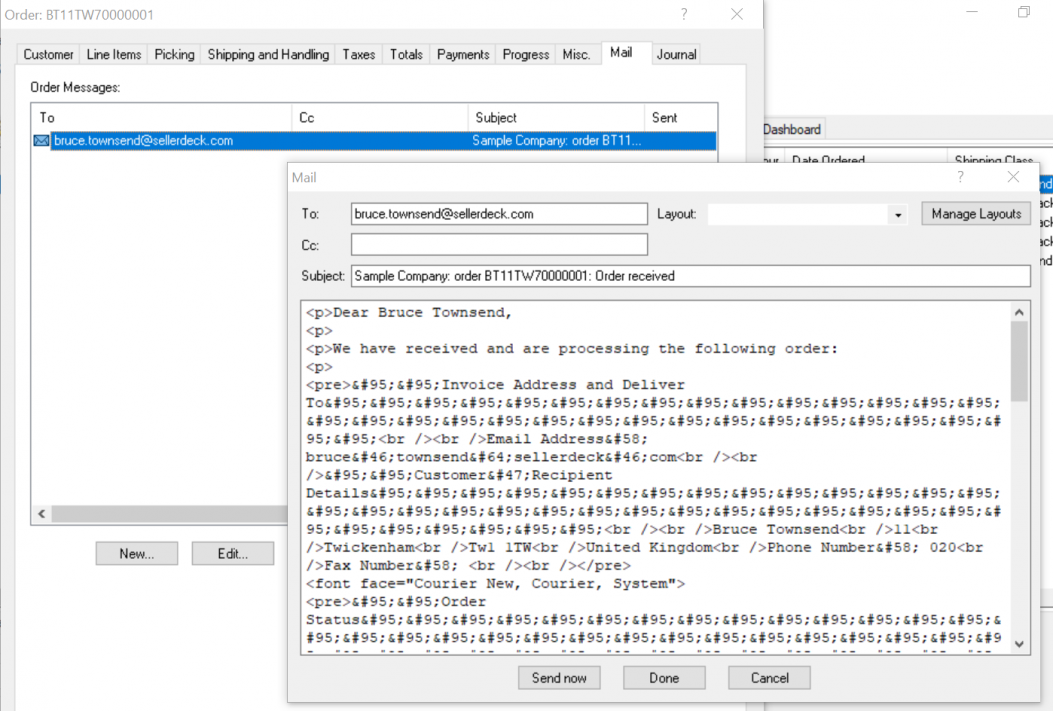Screen dimensions: 1053x711
Task: Open the Dashboard tab
Action: [792, 129]
